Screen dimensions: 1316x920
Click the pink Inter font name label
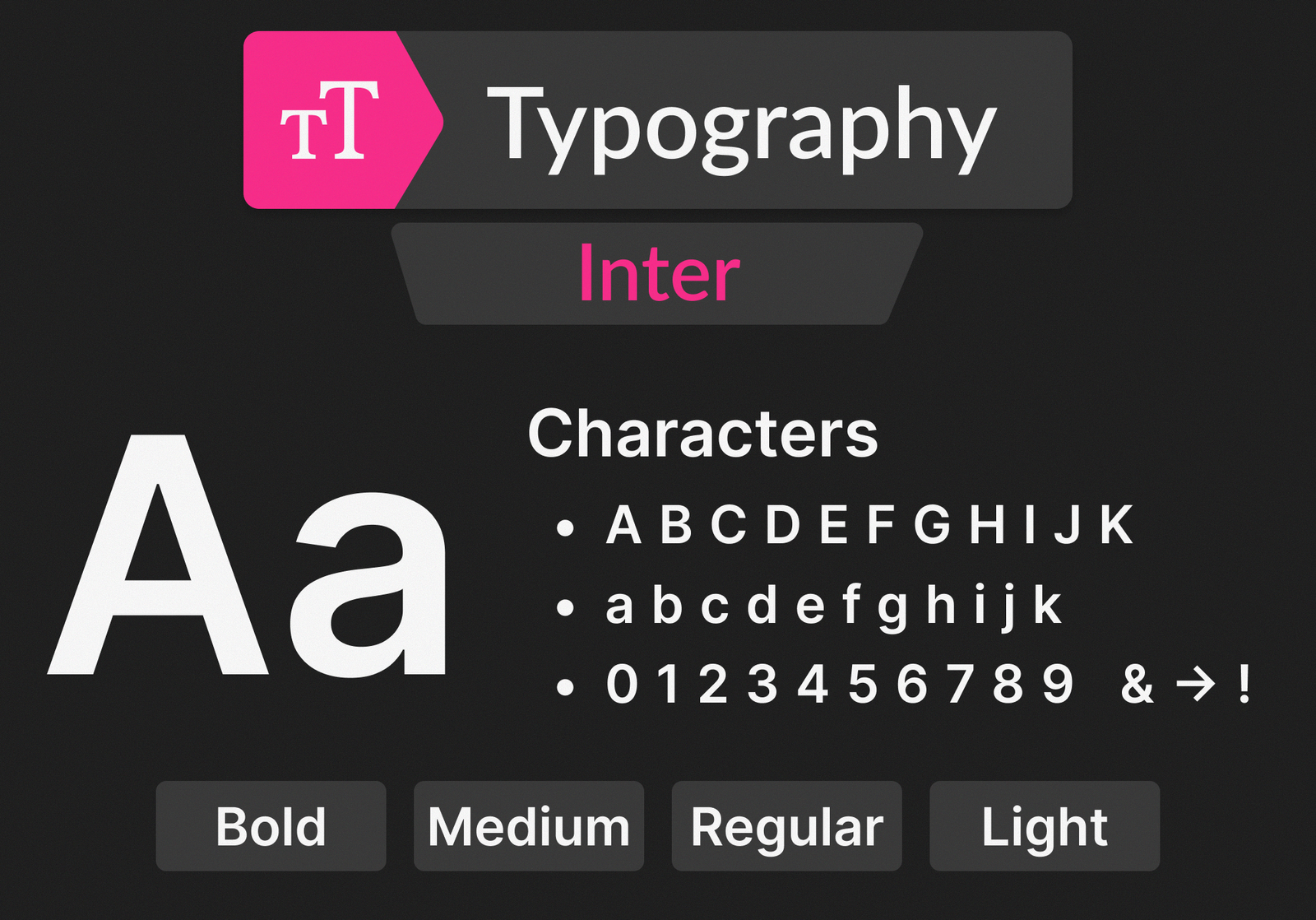click(659, 274)
